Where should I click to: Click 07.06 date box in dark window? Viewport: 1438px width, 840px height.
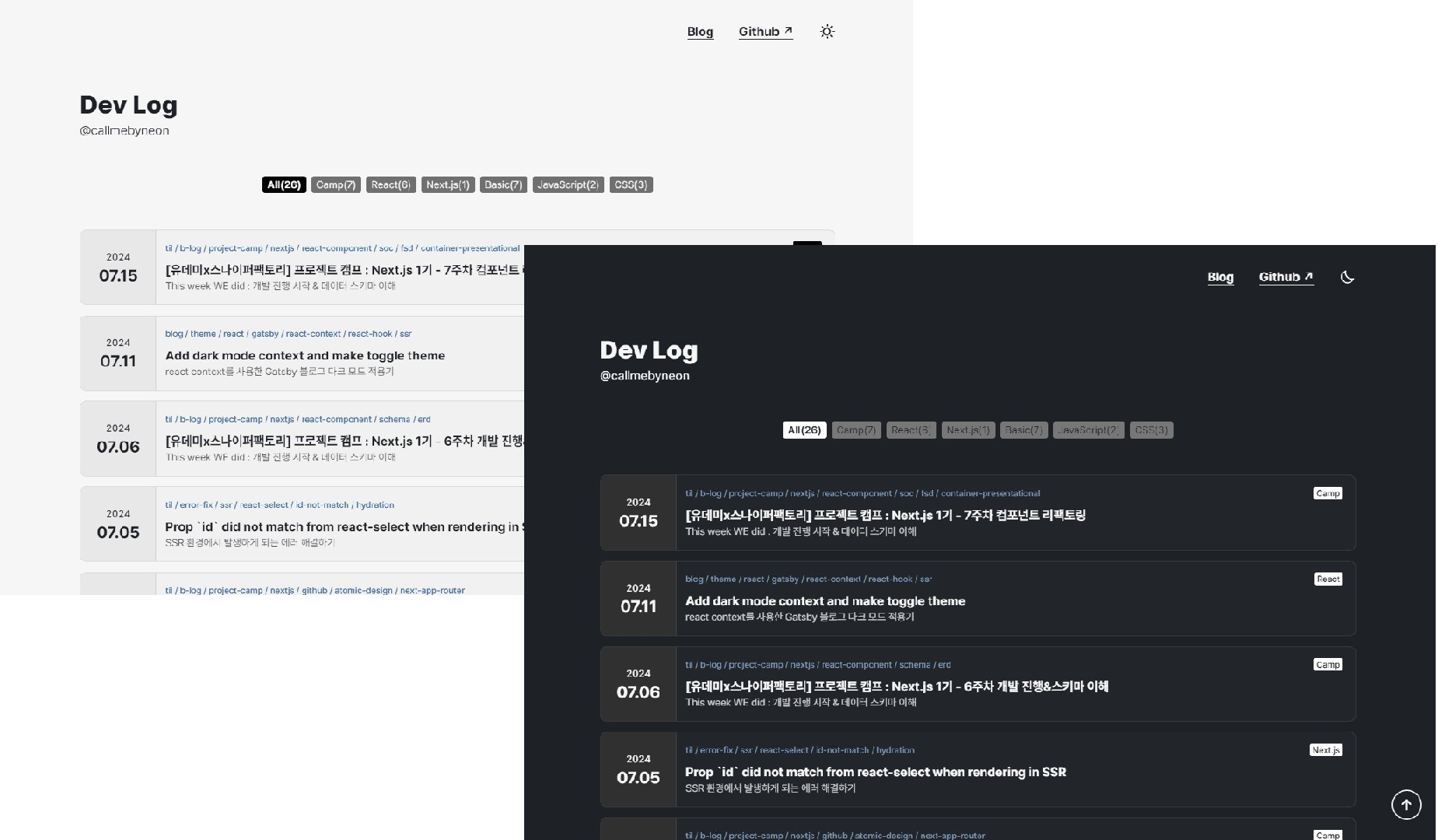tap(639, 684)
